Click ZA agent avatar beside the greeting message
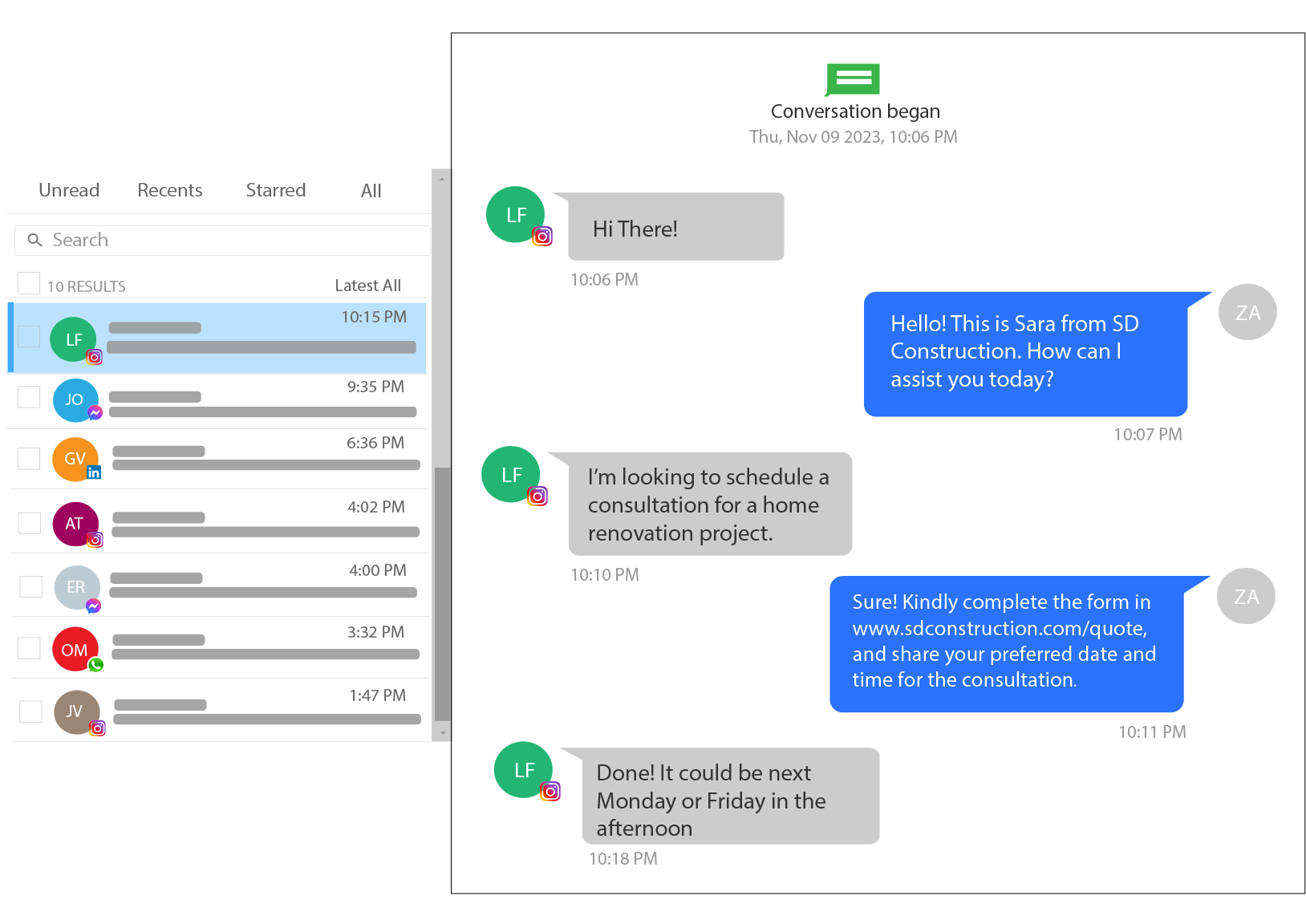The height and width of the screenshot is (924, 1306). [x=1247, y=312]
